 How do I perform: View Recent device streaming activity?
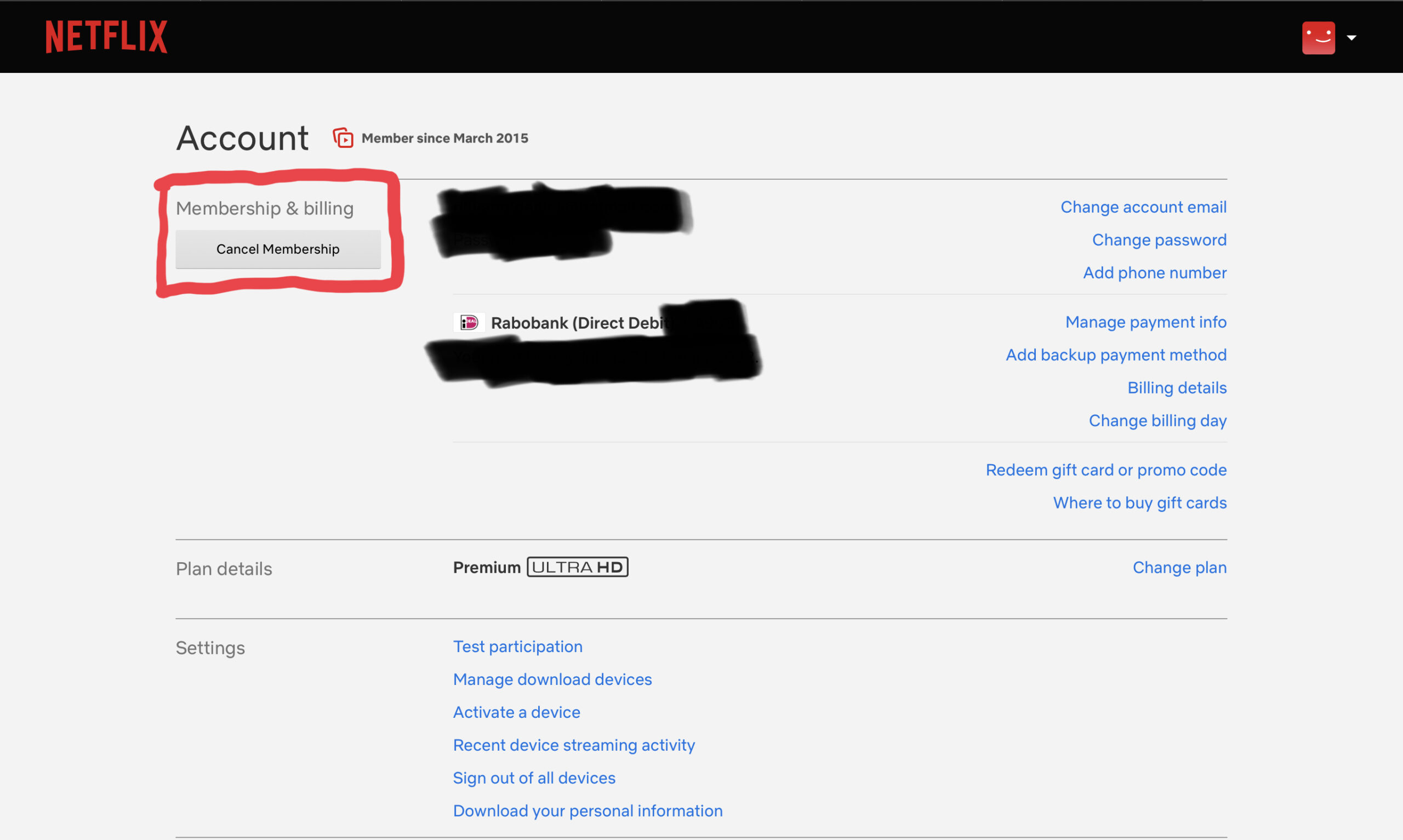[574, 745]
